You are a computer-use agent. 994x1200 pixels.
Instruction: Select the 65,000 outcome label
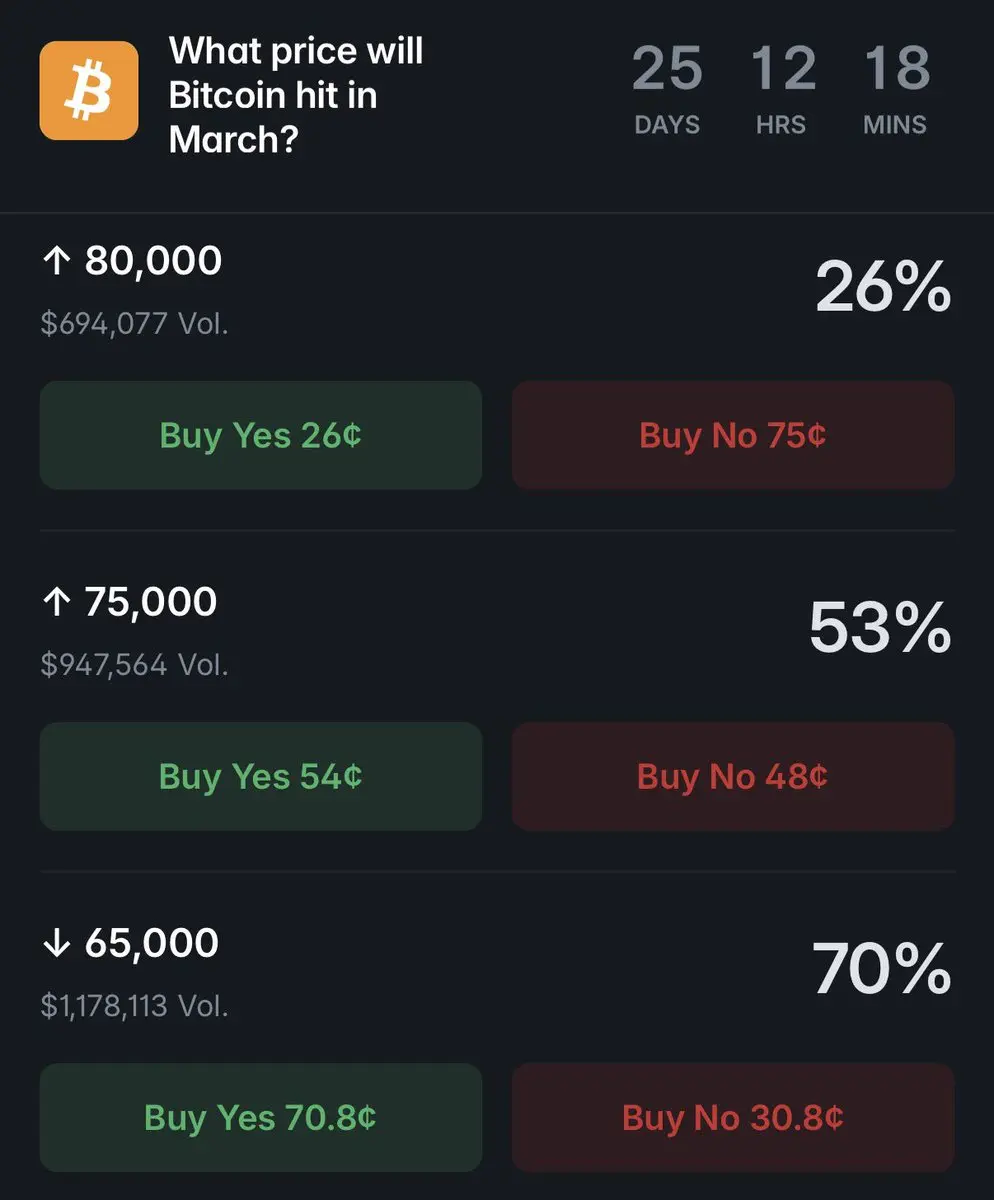(152, 944)
